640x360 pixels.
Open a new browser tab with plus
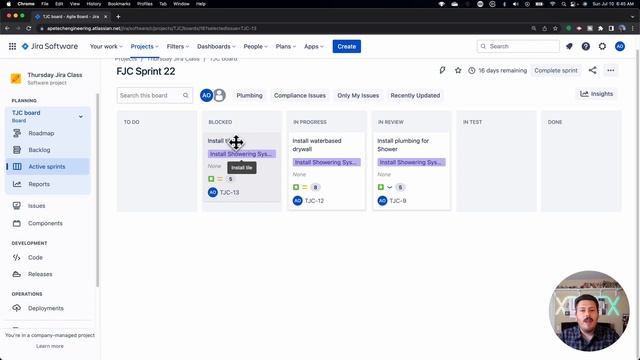(118, 17)
